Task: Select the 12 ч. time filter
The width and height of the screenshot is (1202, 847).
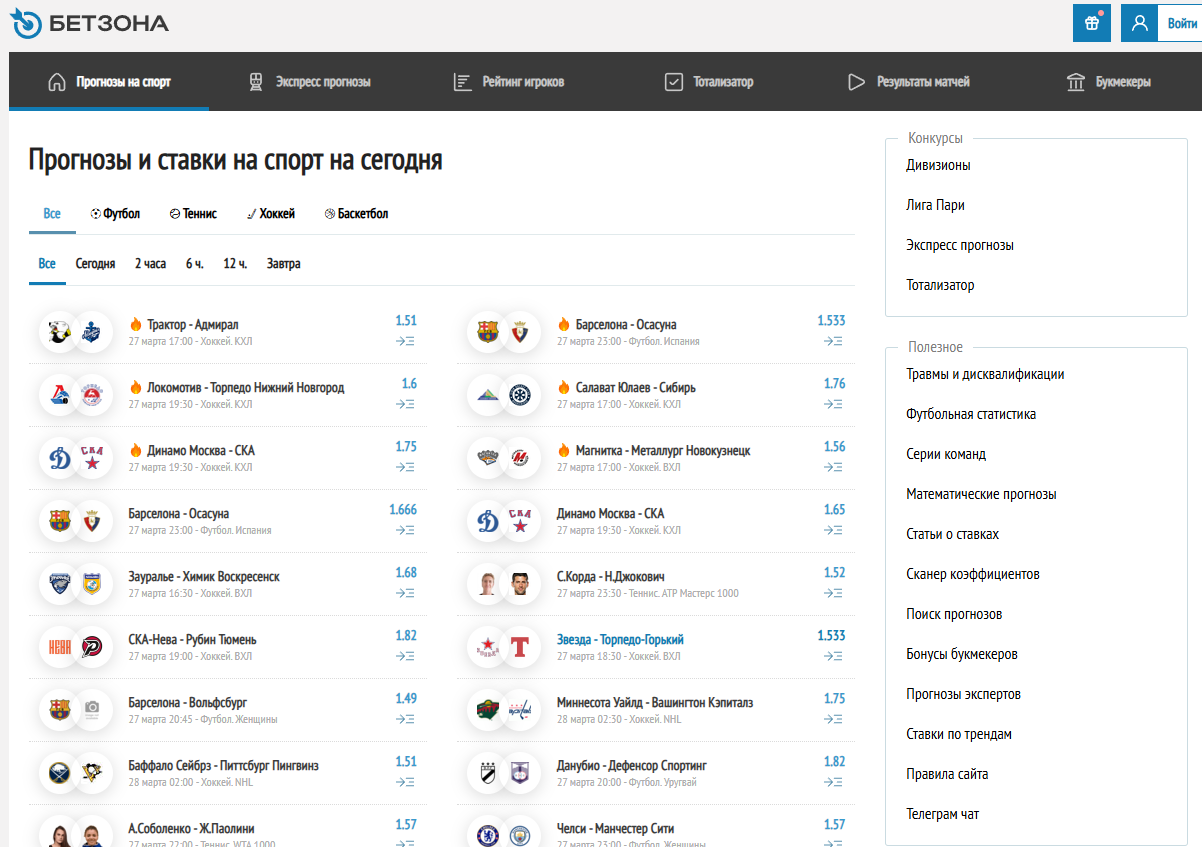Action: [x=235, y=264]
